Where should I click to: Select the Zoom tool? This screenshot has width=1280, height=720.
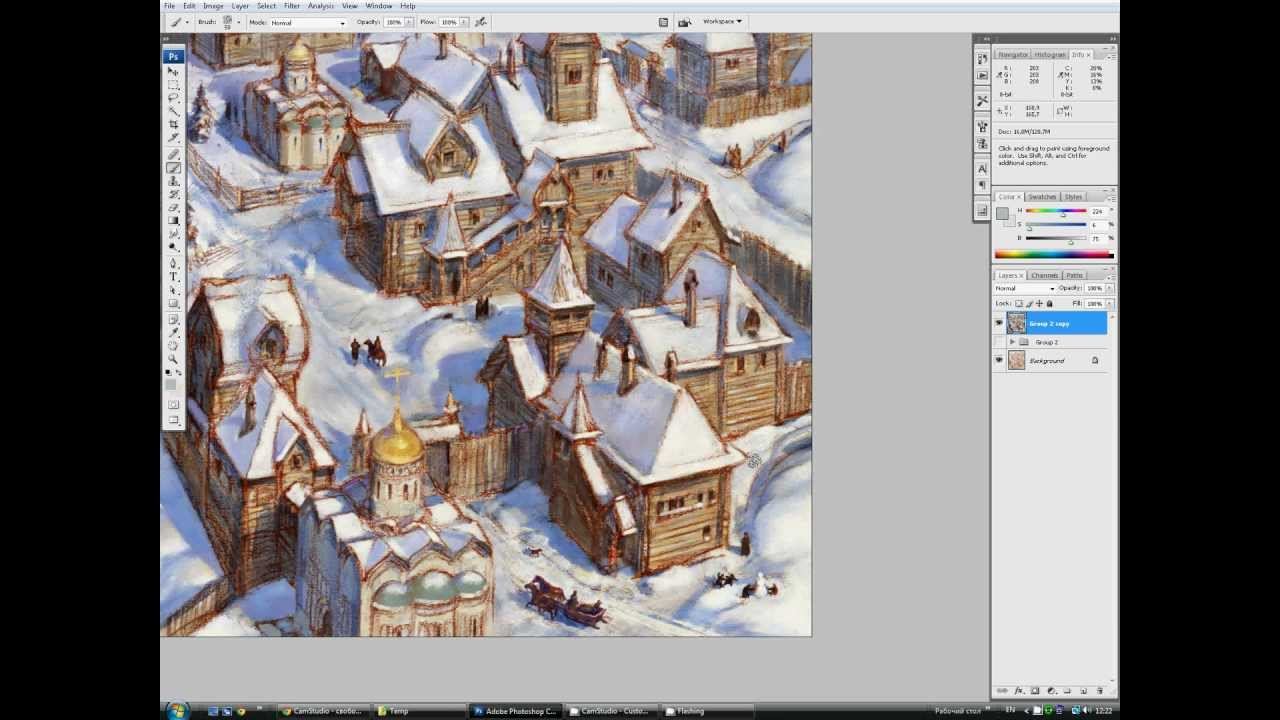(173, 358)
